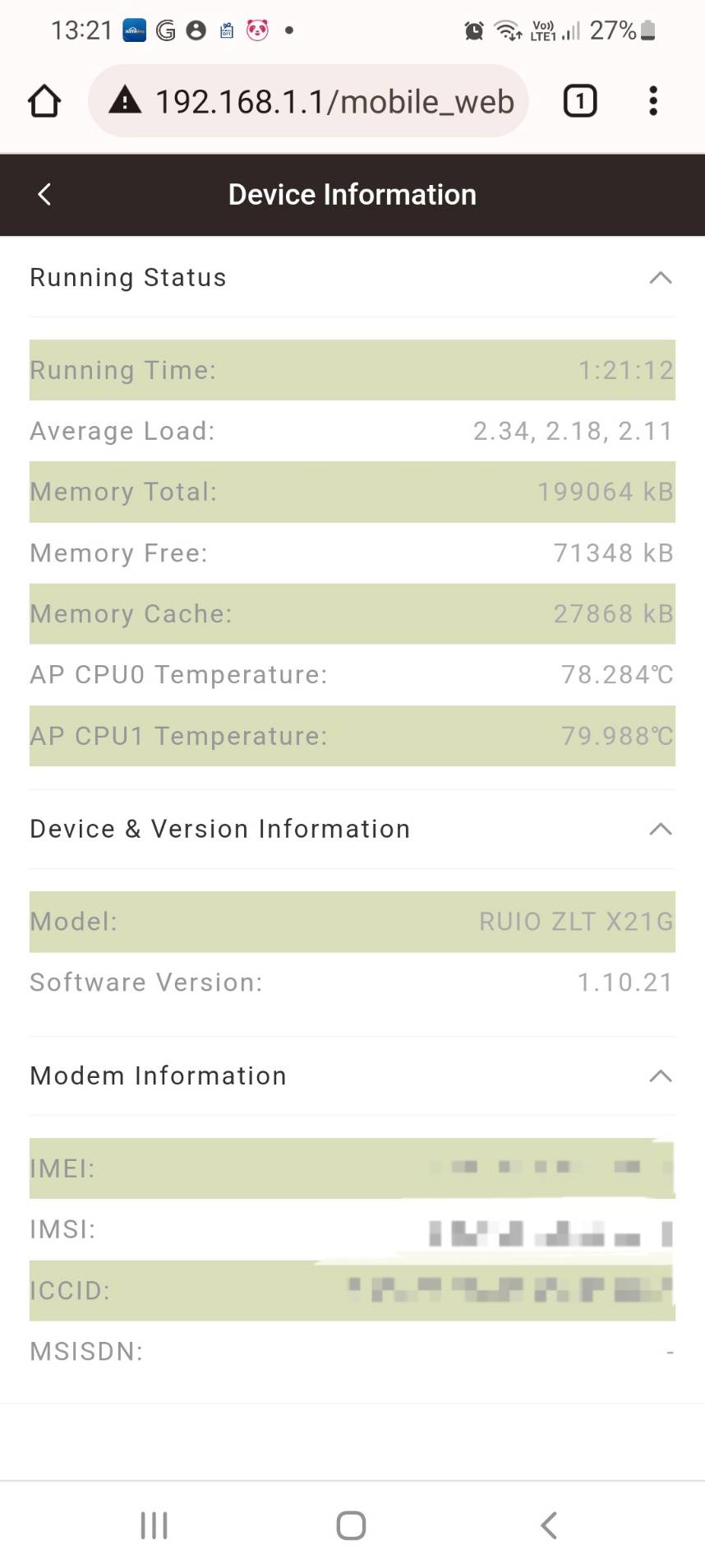Tap the Device & Version Information header
This screenshot has height=1568, width=705.
(220, 829)
